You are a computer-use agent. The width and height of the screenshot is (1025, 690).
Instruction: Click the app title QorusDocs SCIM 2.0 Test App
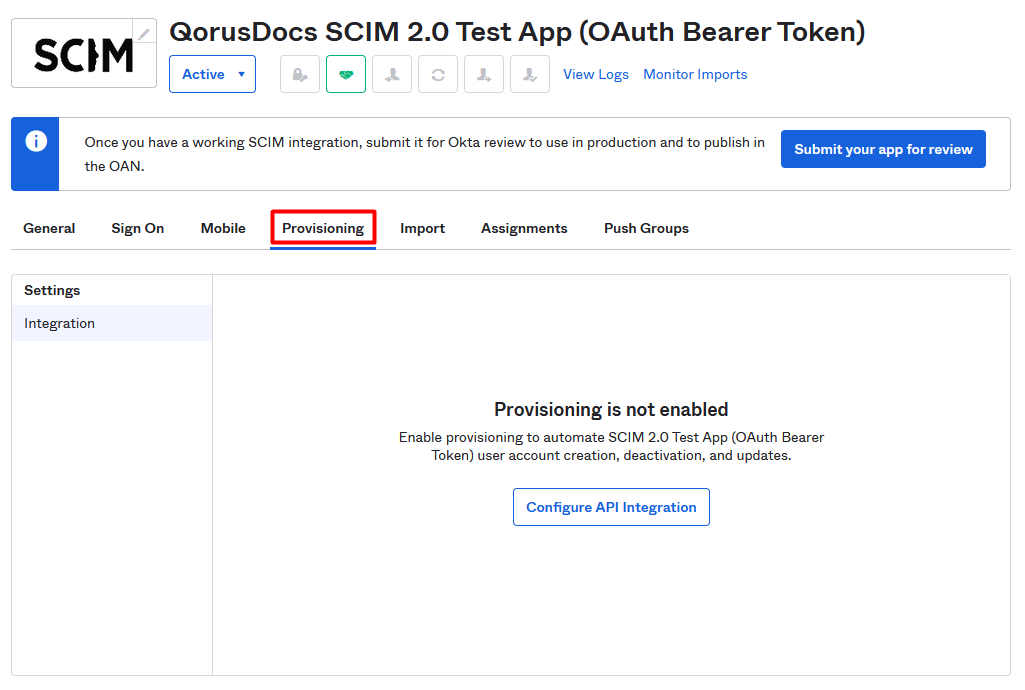click(x=517, y=32)
